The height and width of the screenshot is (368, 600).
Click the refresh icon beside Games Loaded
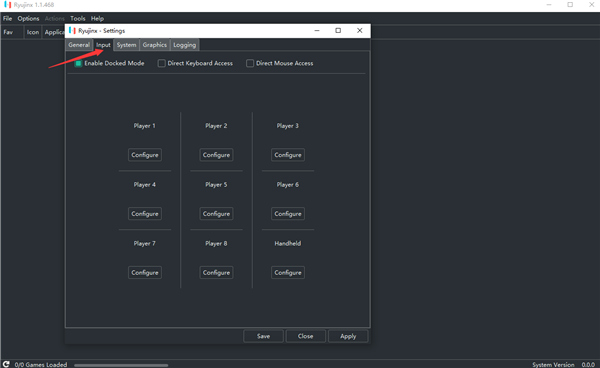6,364
